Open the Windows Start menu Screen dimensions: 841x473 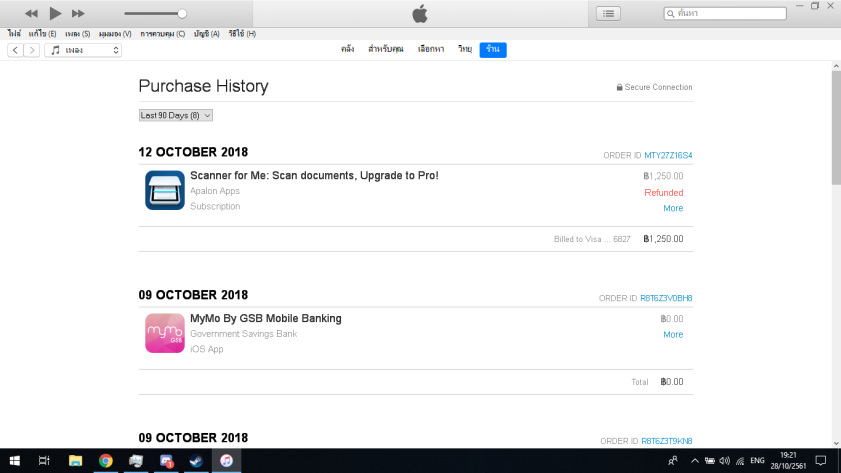(14, 461)
